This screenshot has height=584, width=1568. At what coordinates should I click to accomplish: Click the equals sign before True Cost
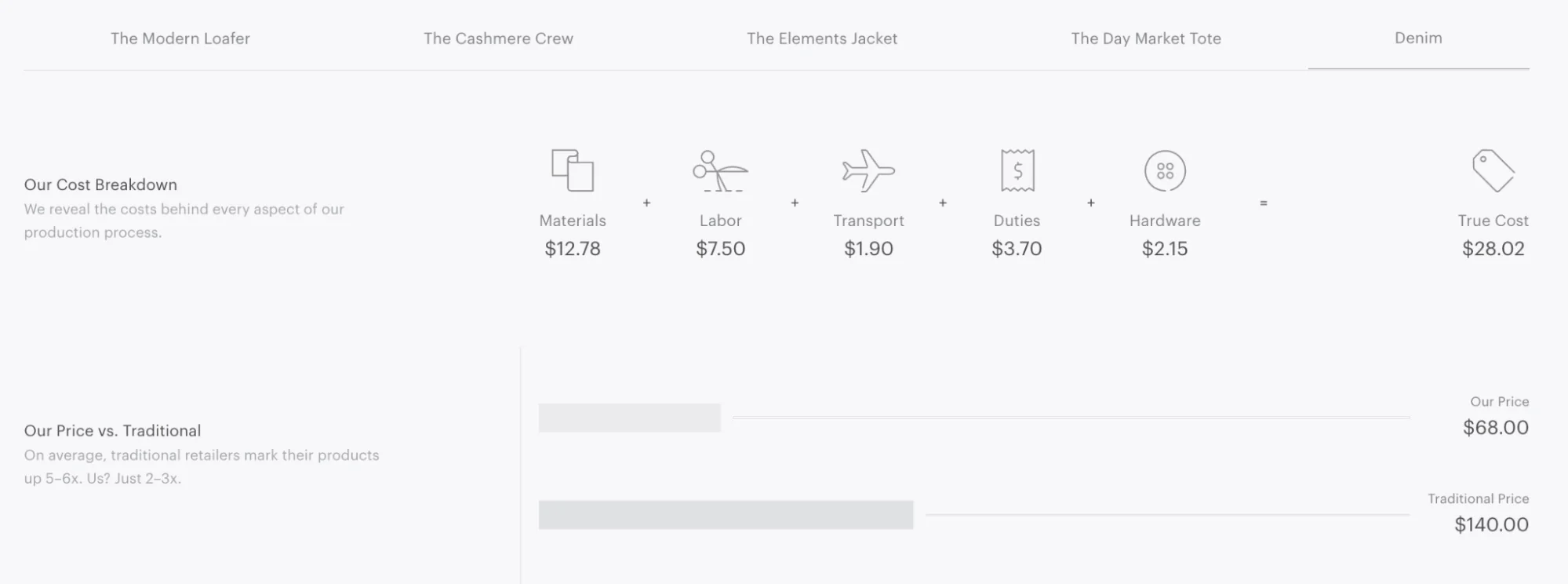(x=1263, y=203)
